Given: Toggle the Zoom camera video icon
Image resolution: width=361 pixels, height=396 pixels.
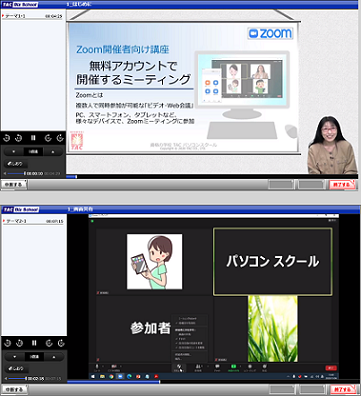Looking at the screenshot, I should pyautogui.click(x=114, y=367).
